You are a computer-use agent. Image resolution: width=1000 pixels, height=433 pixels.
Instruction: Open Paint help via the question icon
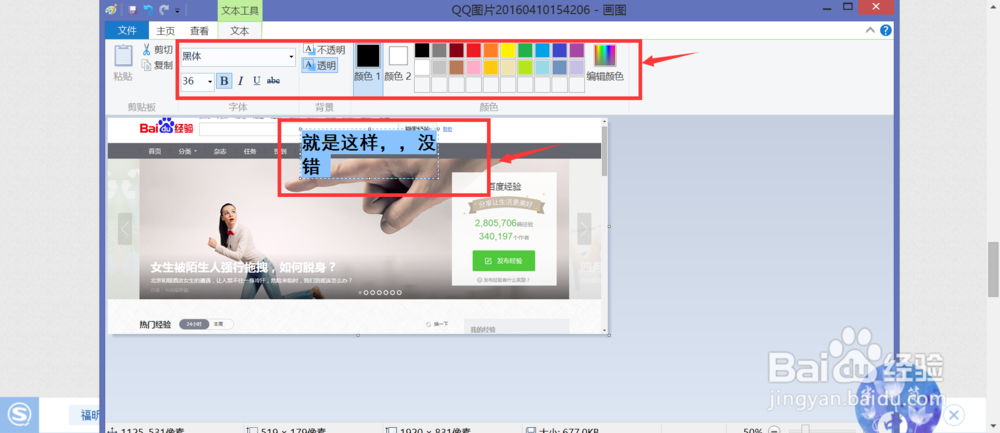click(885, 30)
